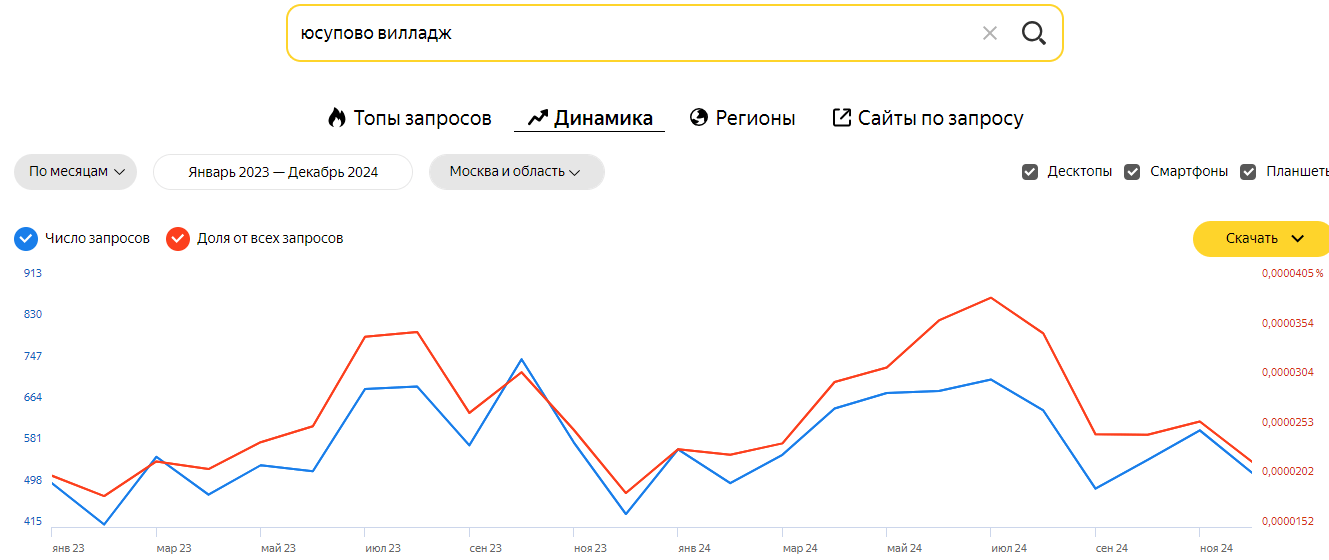Expand the Москва и область region dropdown
This screenshot has height=560, width=1329.
516,172
